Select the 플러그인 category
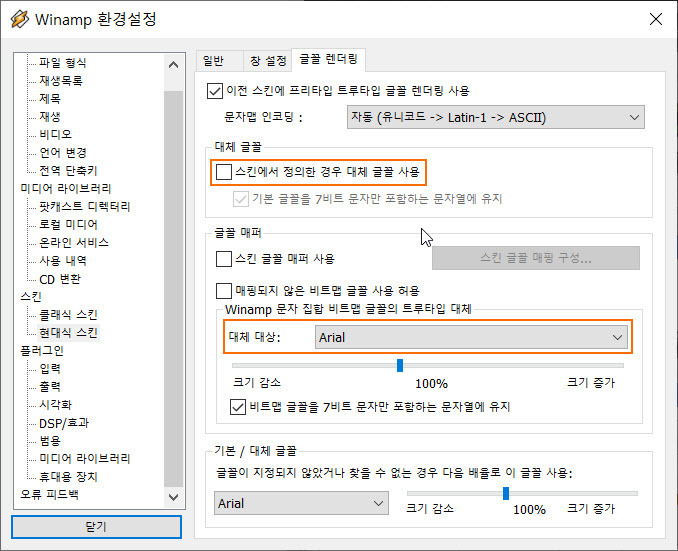Image resolution: width=678 pixels, height=551 pixels. click(42, 351)
